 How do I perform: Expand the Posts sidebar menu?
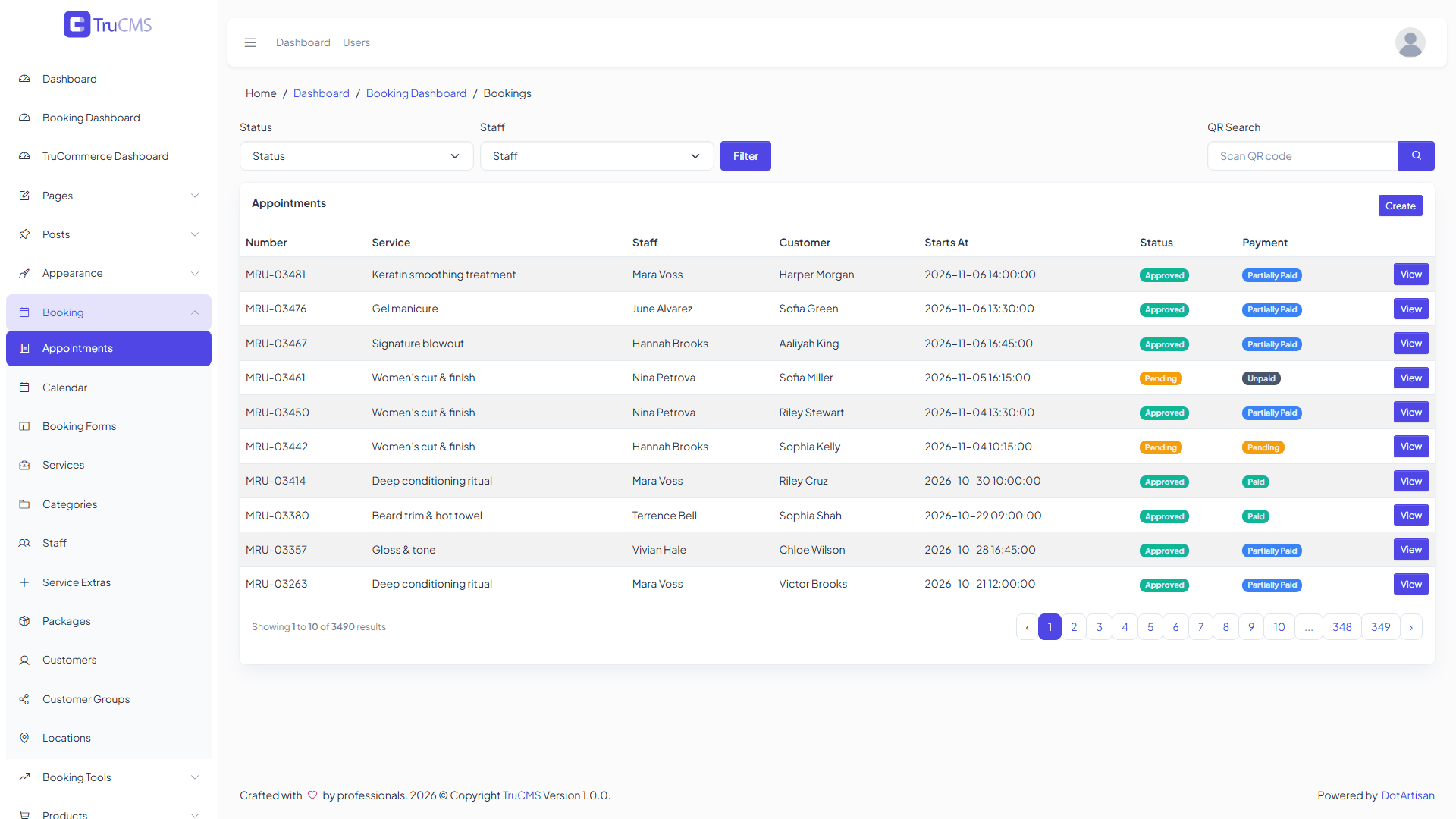point(108,234)
